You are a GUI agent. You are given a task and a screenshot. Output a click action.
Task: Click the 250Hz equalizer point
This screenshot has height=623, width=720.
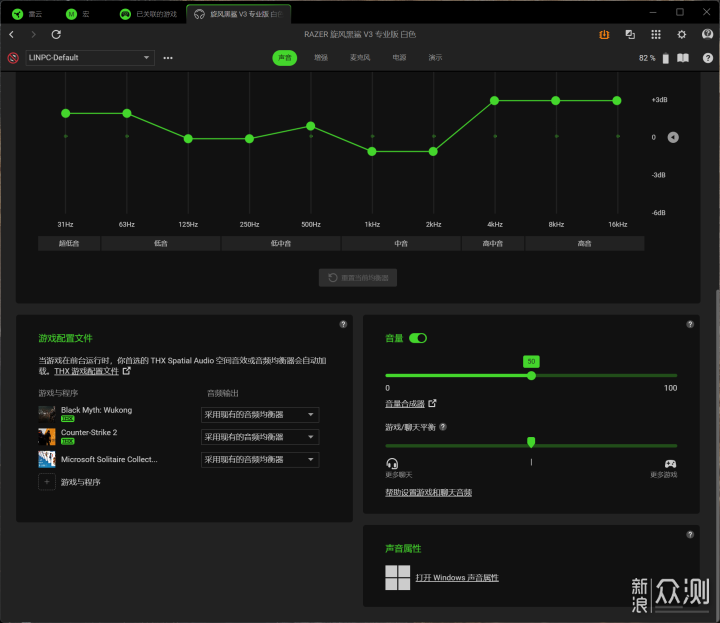point(249,139)
